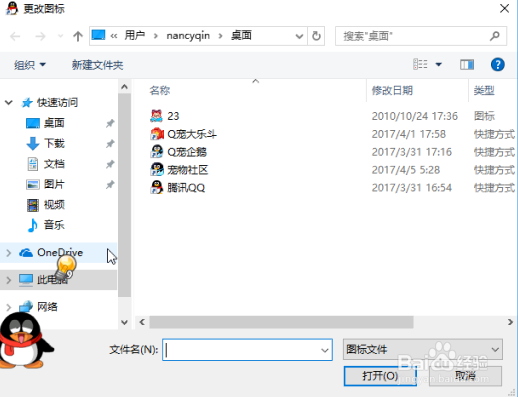Click Q宠企鹅 penguin icon
The image size is (518, 397).
pyautogui.click(x=157, y=152)
